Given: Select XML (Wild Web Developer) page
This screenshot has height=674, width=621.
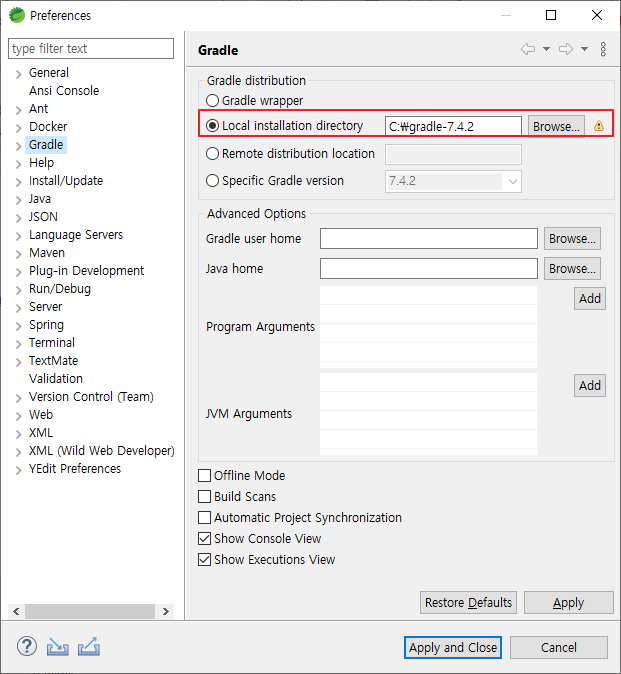Looking at the screenshot, I should 101,451.
